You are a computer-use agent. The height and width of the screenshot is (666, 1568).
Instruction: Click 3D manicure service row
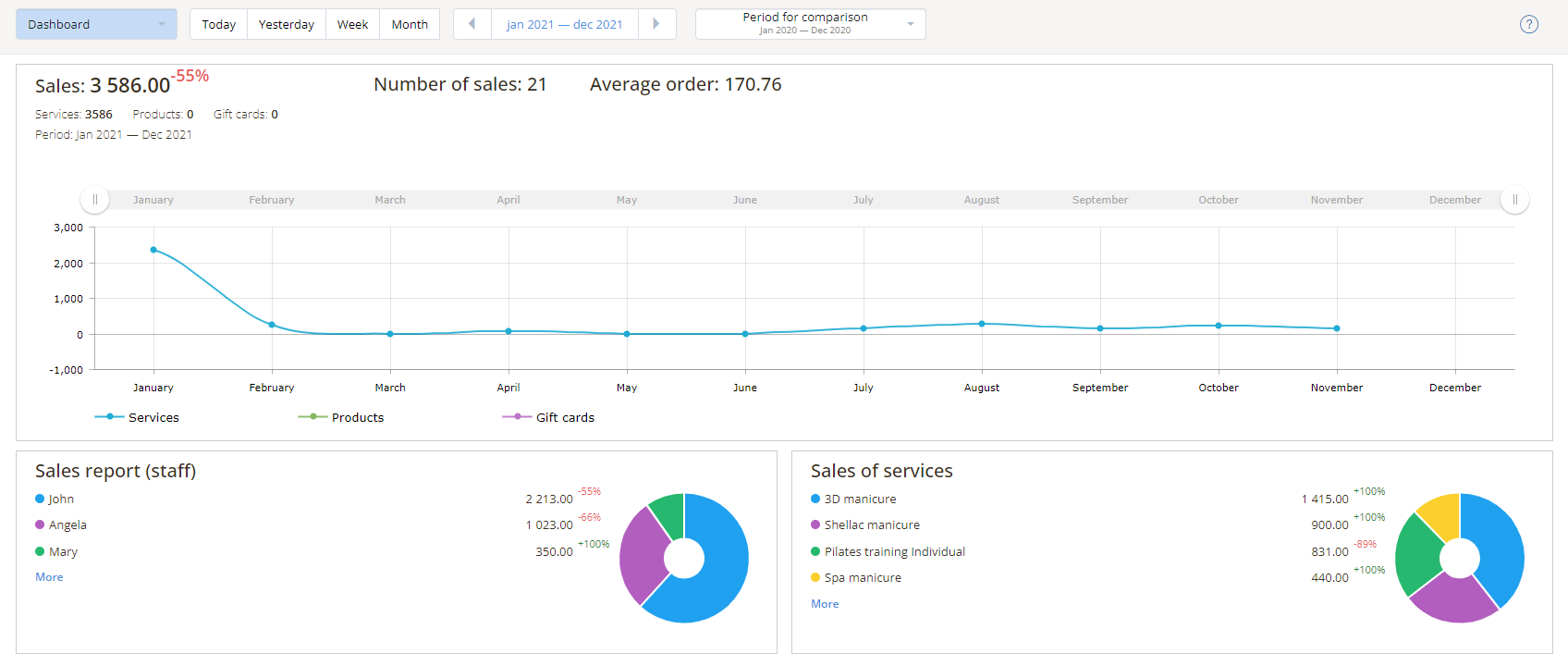coord(860,499)
